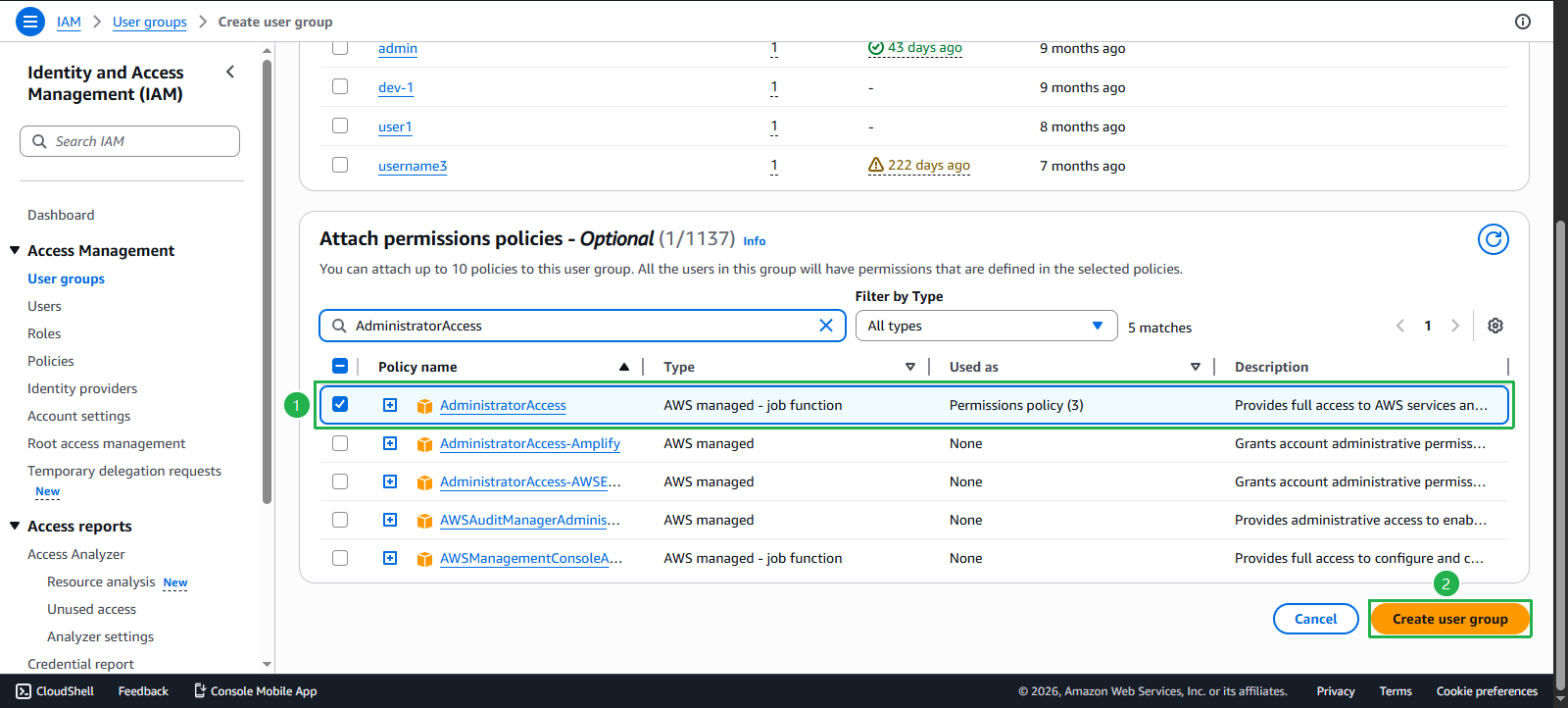Check the AdministratorAccess-Amplify policy checkbox
1568x708 pixels.
(x=340, y=443)
